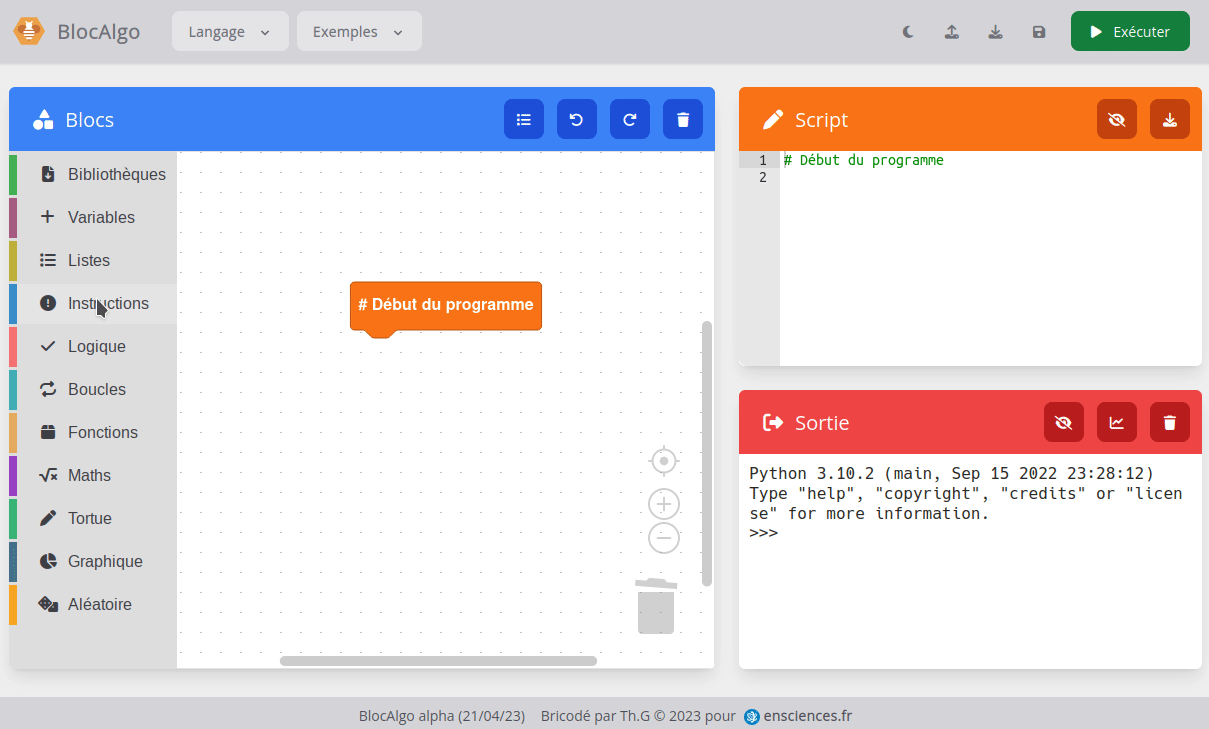This screenshot has height=729, width=1209.
Task: Center the workspace with the target icon
Action: point(664,461)
